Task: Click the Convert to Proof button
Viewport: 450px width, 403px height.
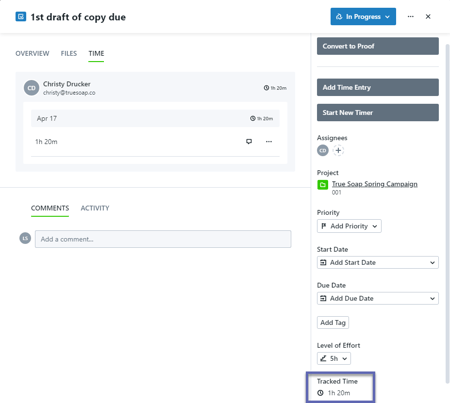Action: (x=378, y=46)
